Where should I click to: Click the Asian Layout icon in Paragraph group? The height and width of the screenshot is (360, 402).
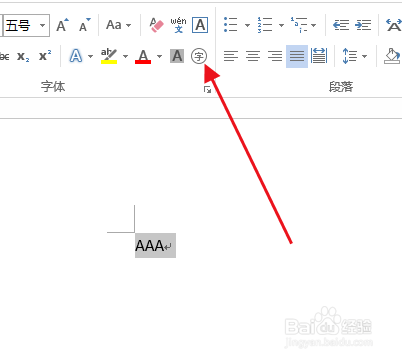click(394, 25)
